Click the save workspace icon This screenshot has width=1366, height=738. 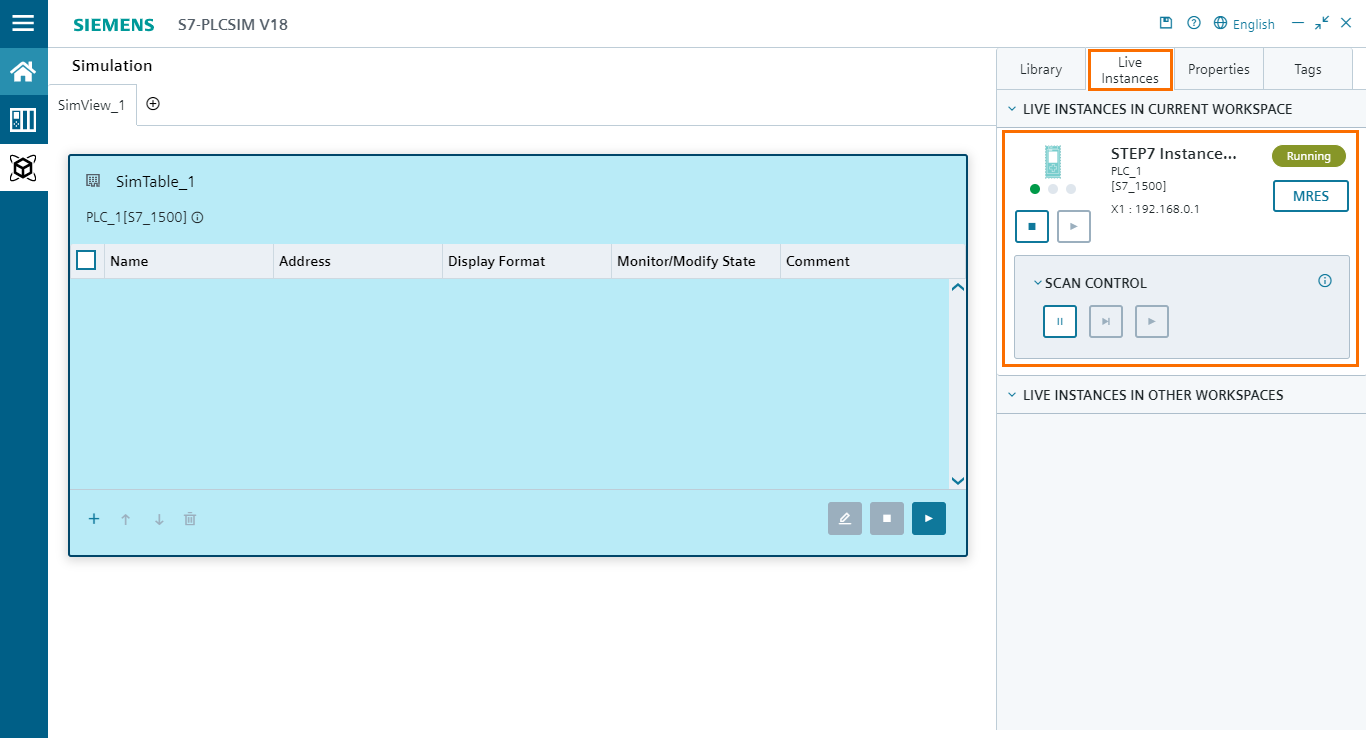click(1164, 22)
